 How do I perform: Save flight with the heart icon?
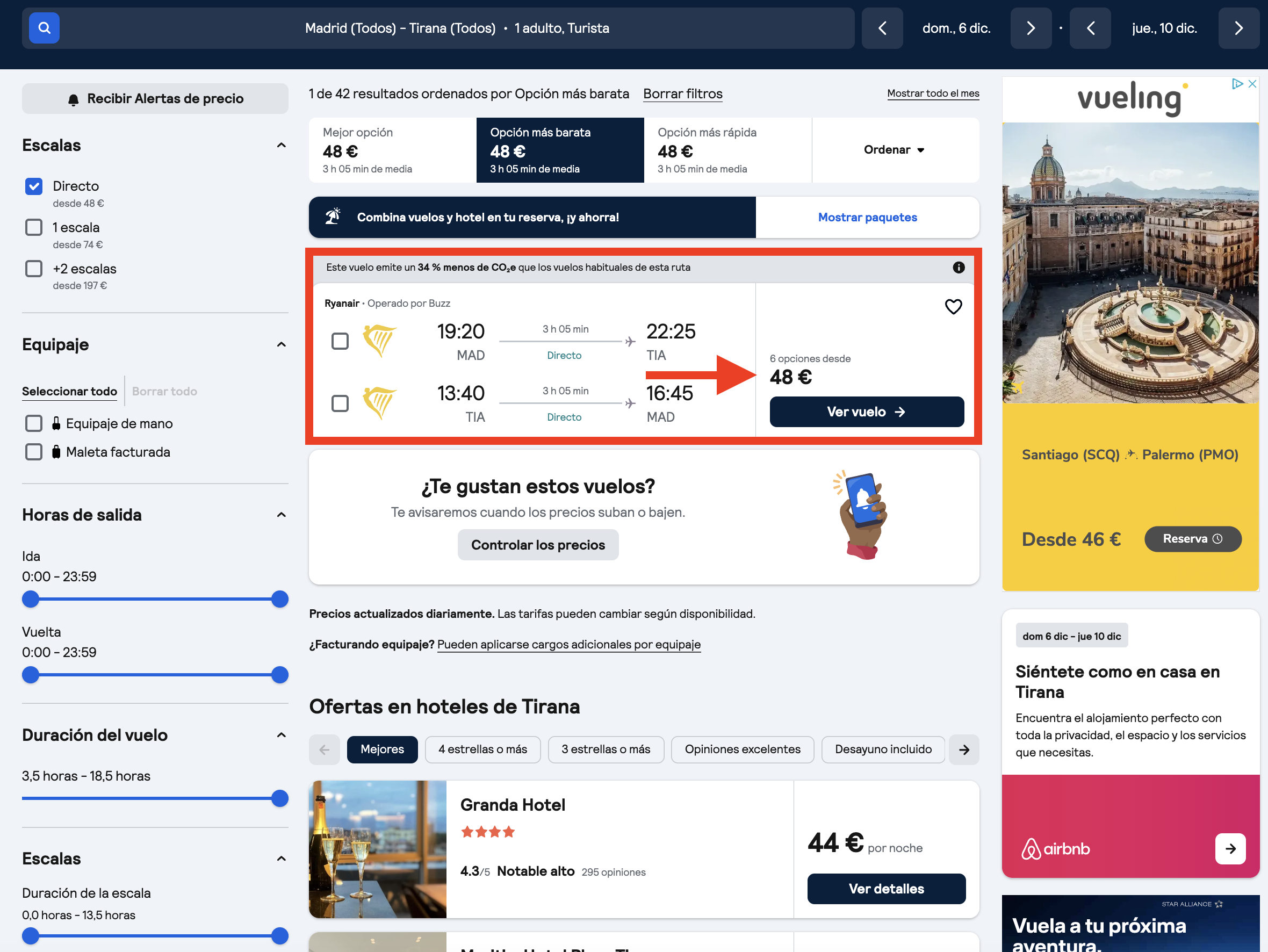pos(953,307)
